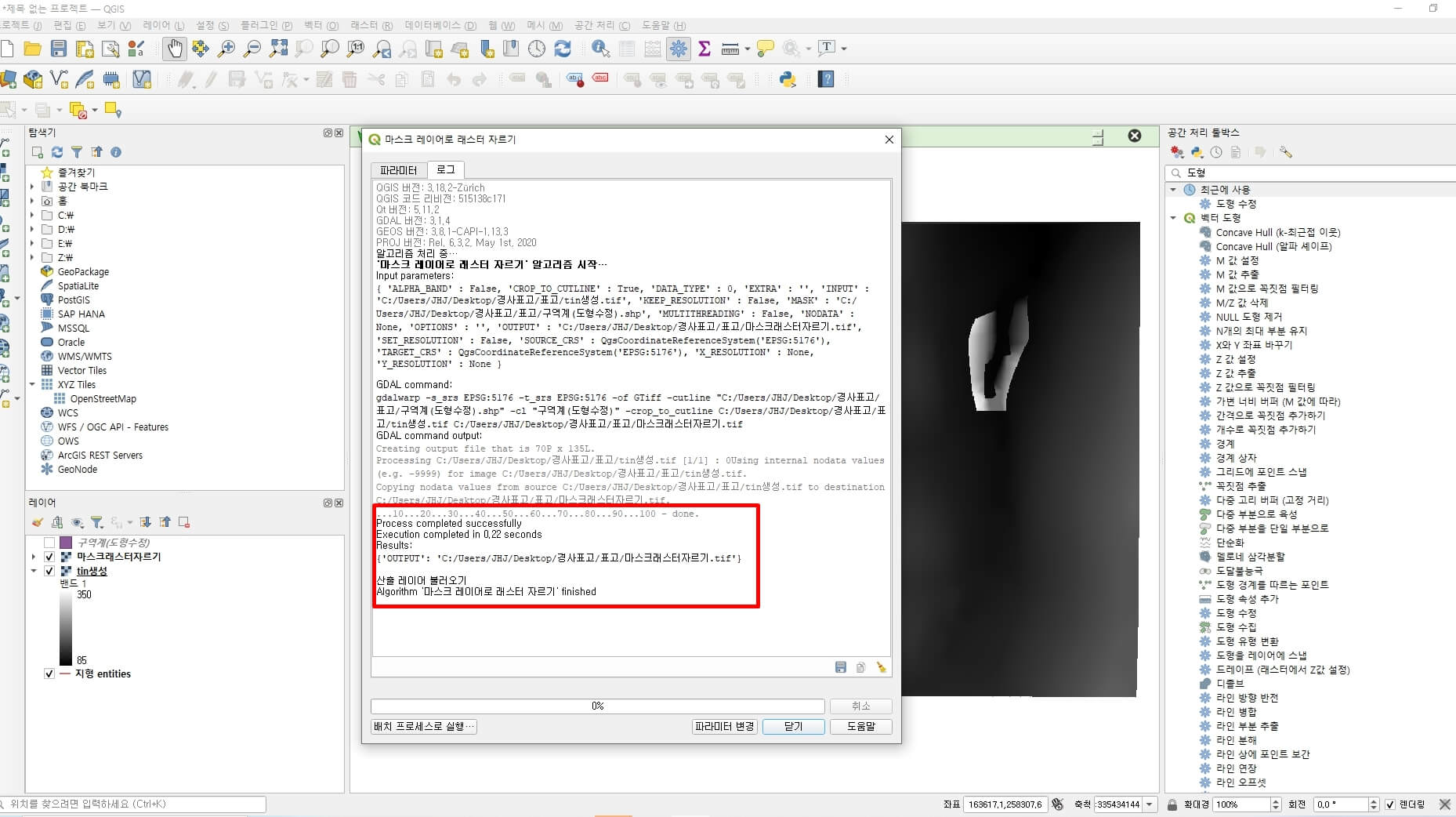Screen dimensions: 1456x817
Task: Click the Help contents book icon
Action: 826,79
